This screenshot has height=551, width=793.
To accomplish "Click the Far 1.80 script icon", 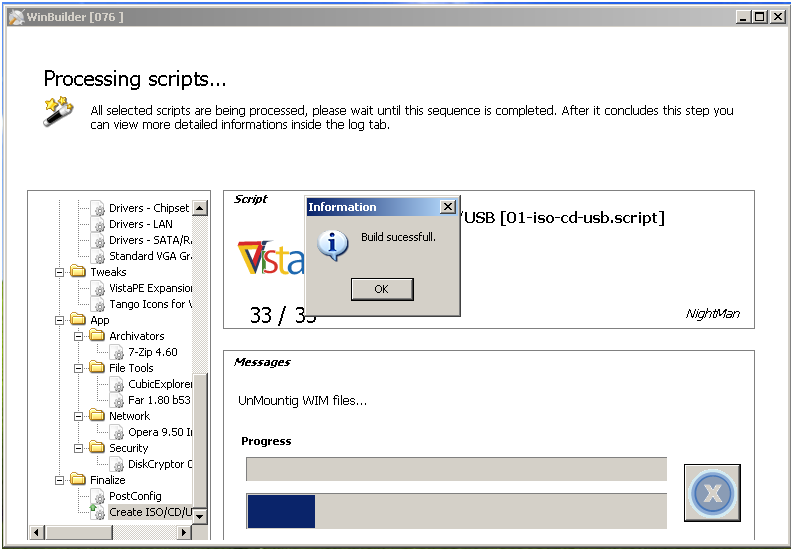I will [117, 400].
